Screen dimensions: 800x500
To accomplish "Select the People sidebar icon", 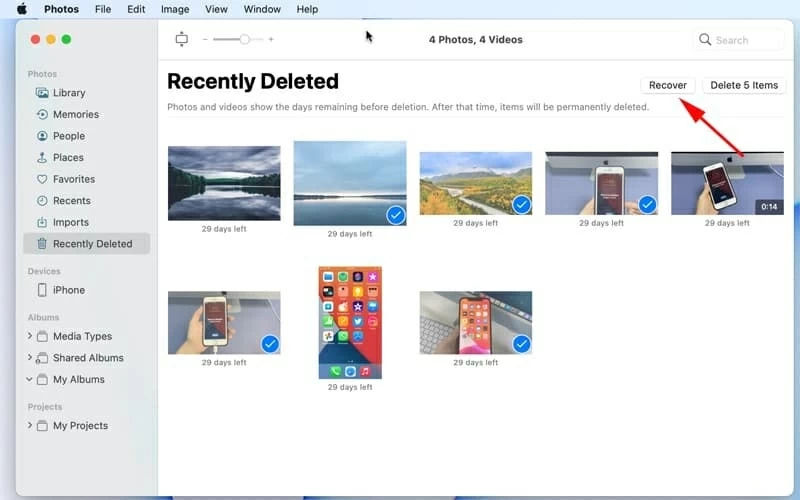I will (42, 136).
